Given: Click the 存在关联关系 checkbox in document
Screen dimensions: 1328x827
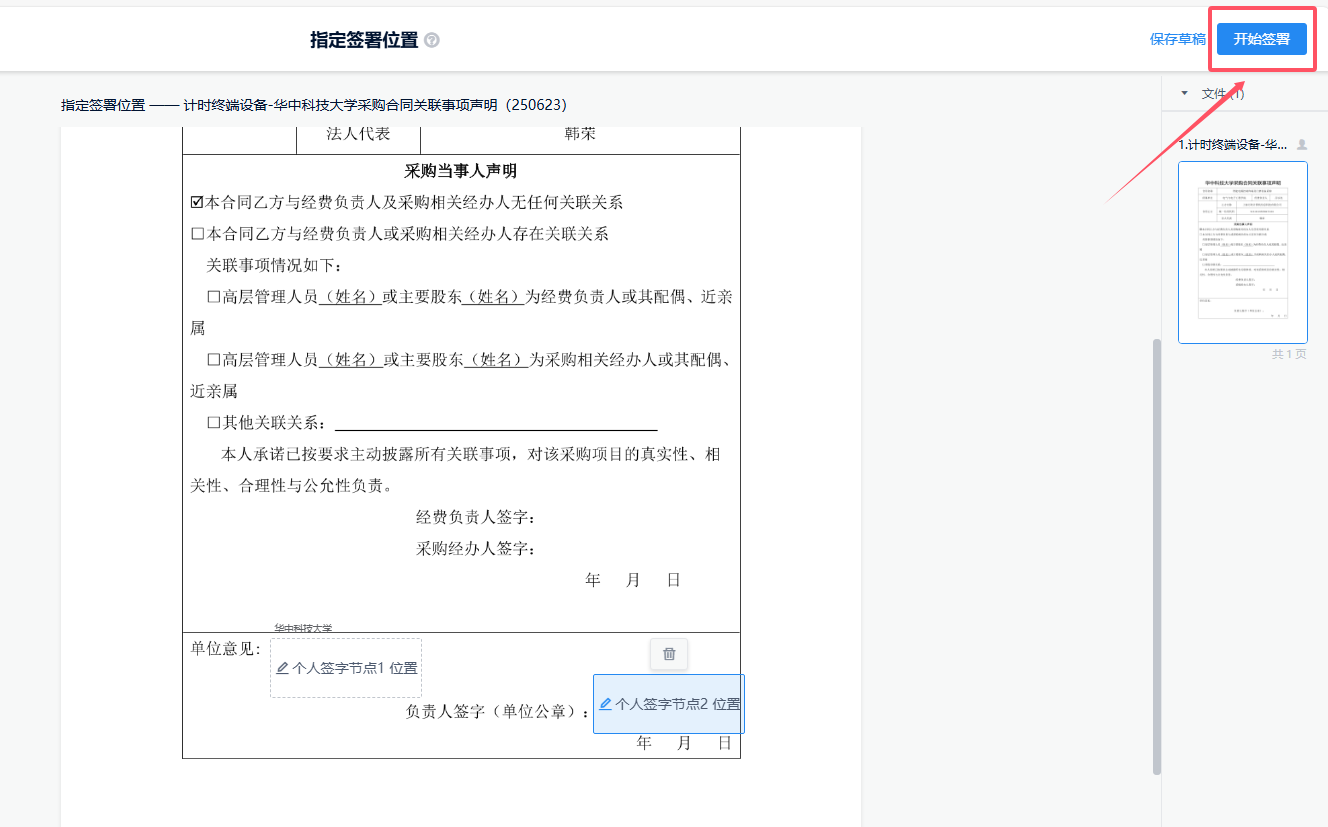Looking at the screenshot, I should click(197, 234).
